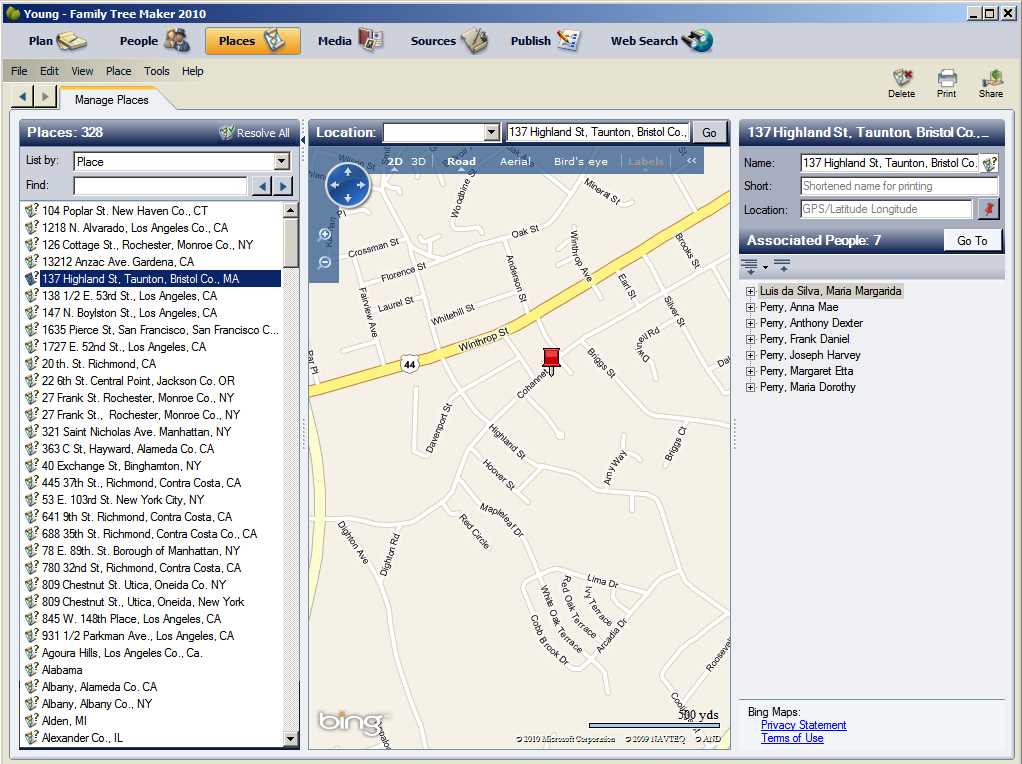Expand Perry, Anna Mae
Image resolution: width=1022 pixels, height=764 pixels.
[x=750, y=307]
